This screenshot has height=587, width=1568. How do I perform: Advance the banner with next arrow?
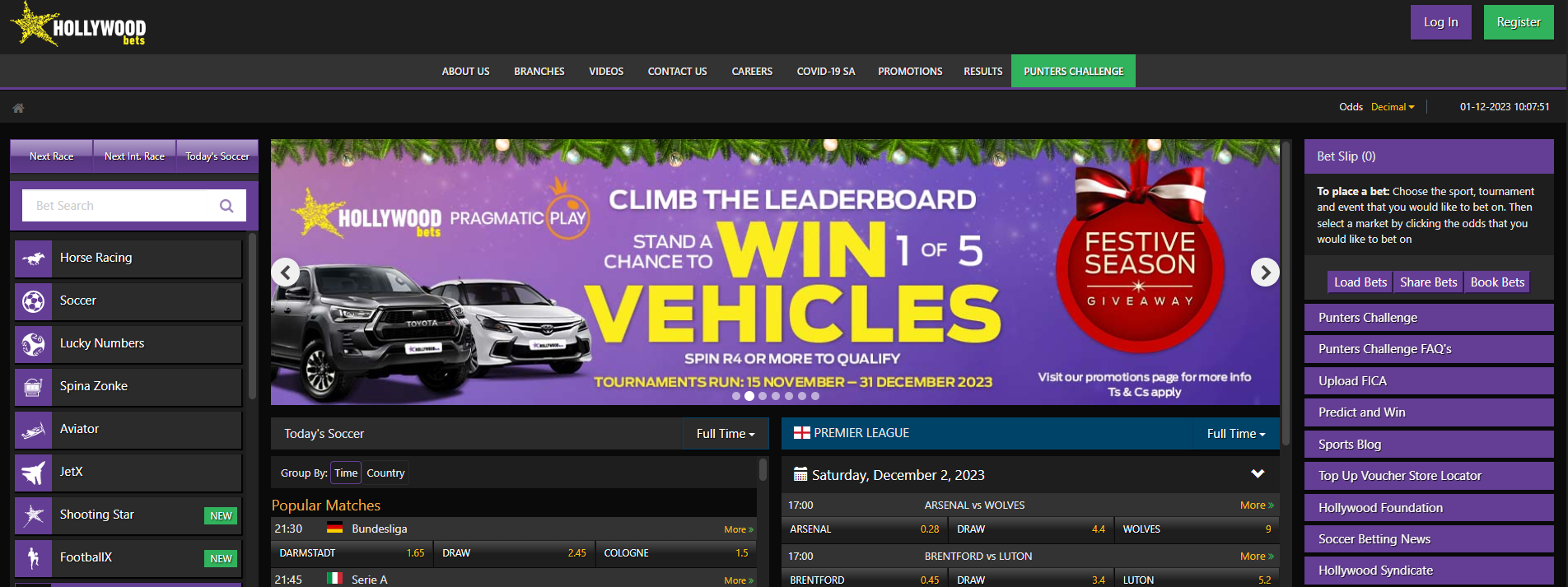click(1265, 272)
